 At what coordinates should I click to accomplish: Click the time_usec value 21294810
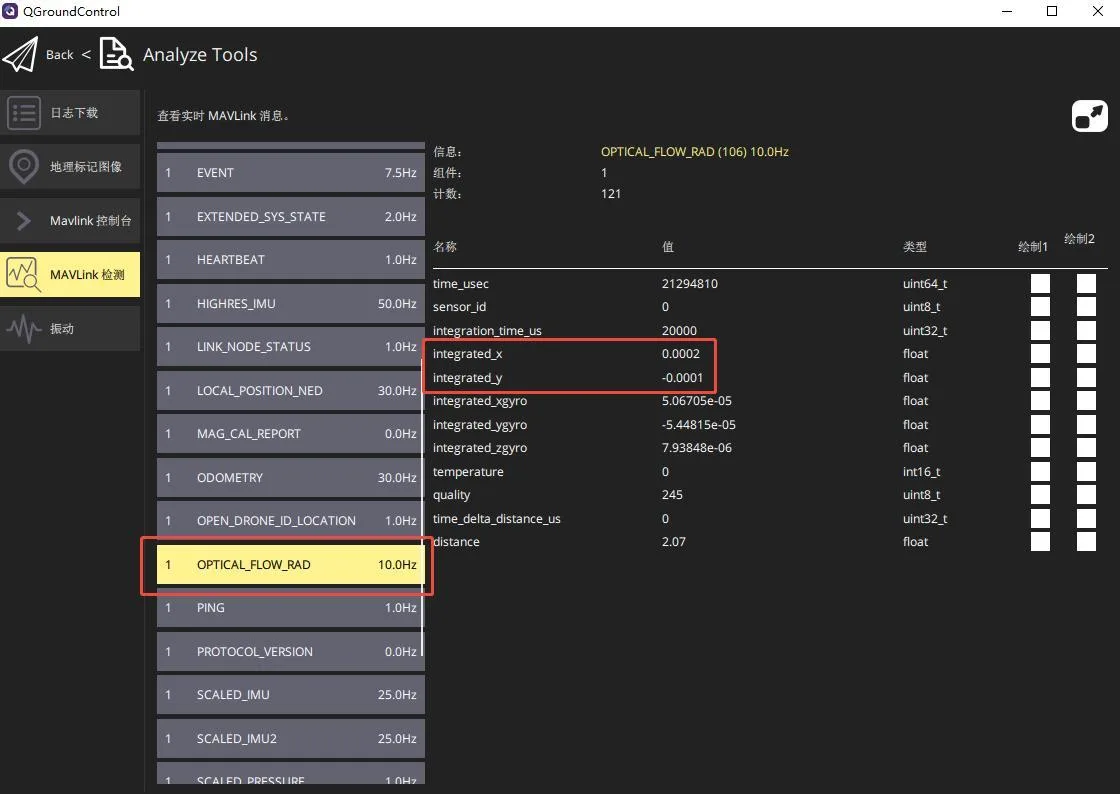689,283
